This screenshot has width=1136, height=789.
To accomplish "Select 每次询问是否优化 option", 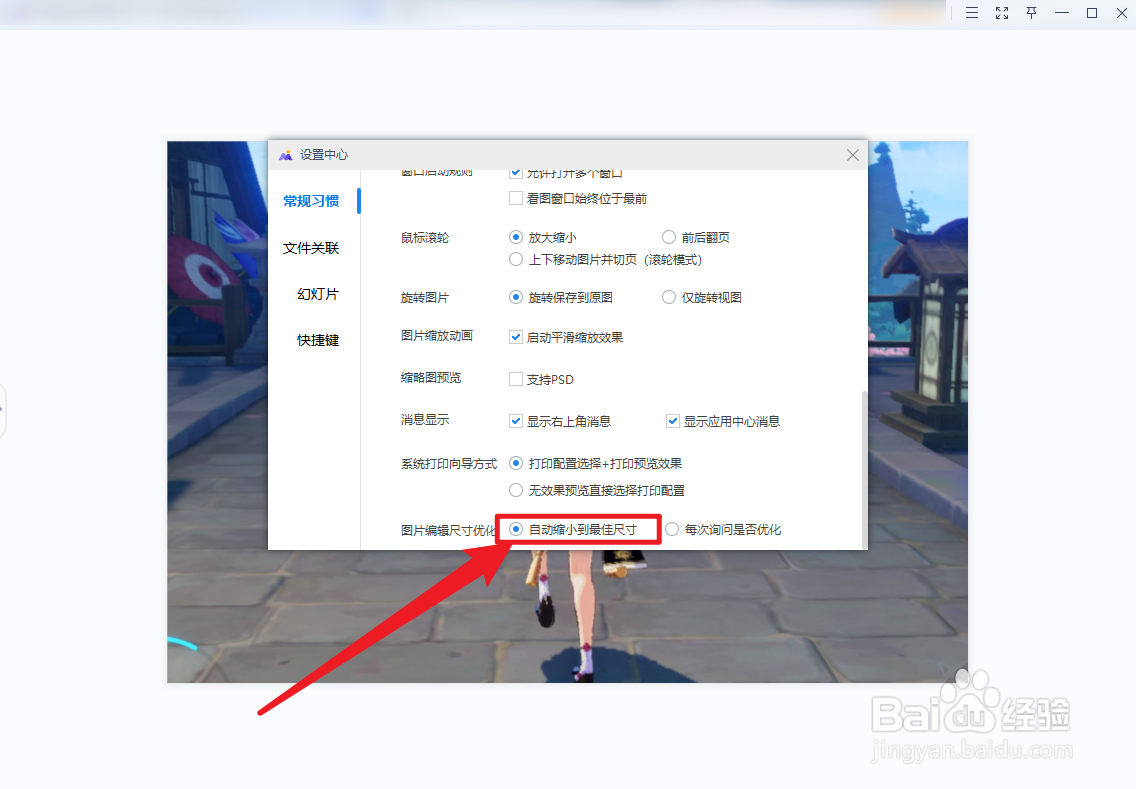I will [x=672, y=530].
